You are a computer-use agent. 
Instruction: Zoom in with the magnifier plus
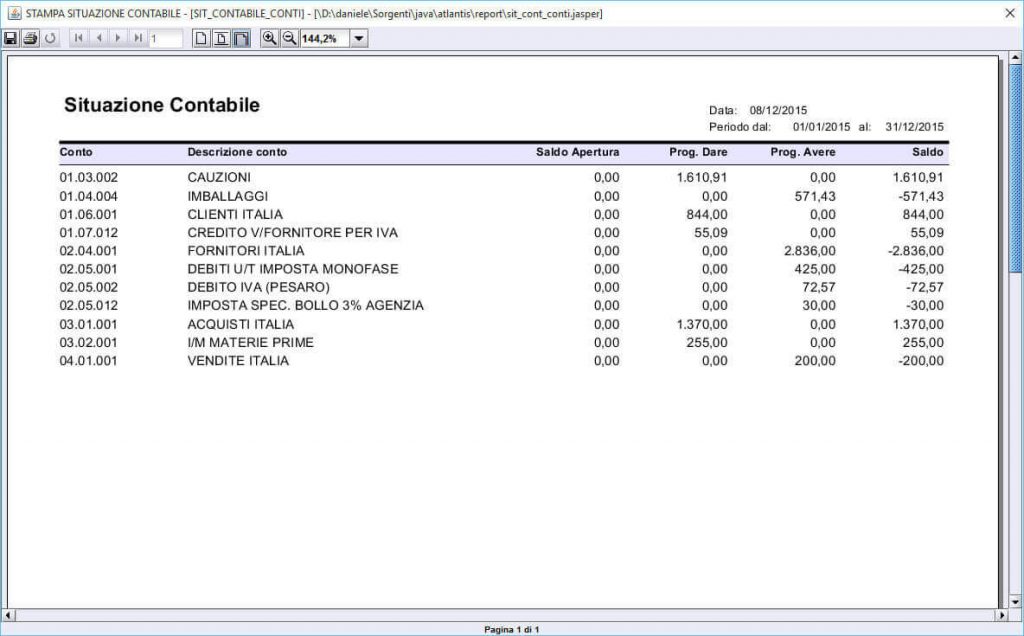268,38
